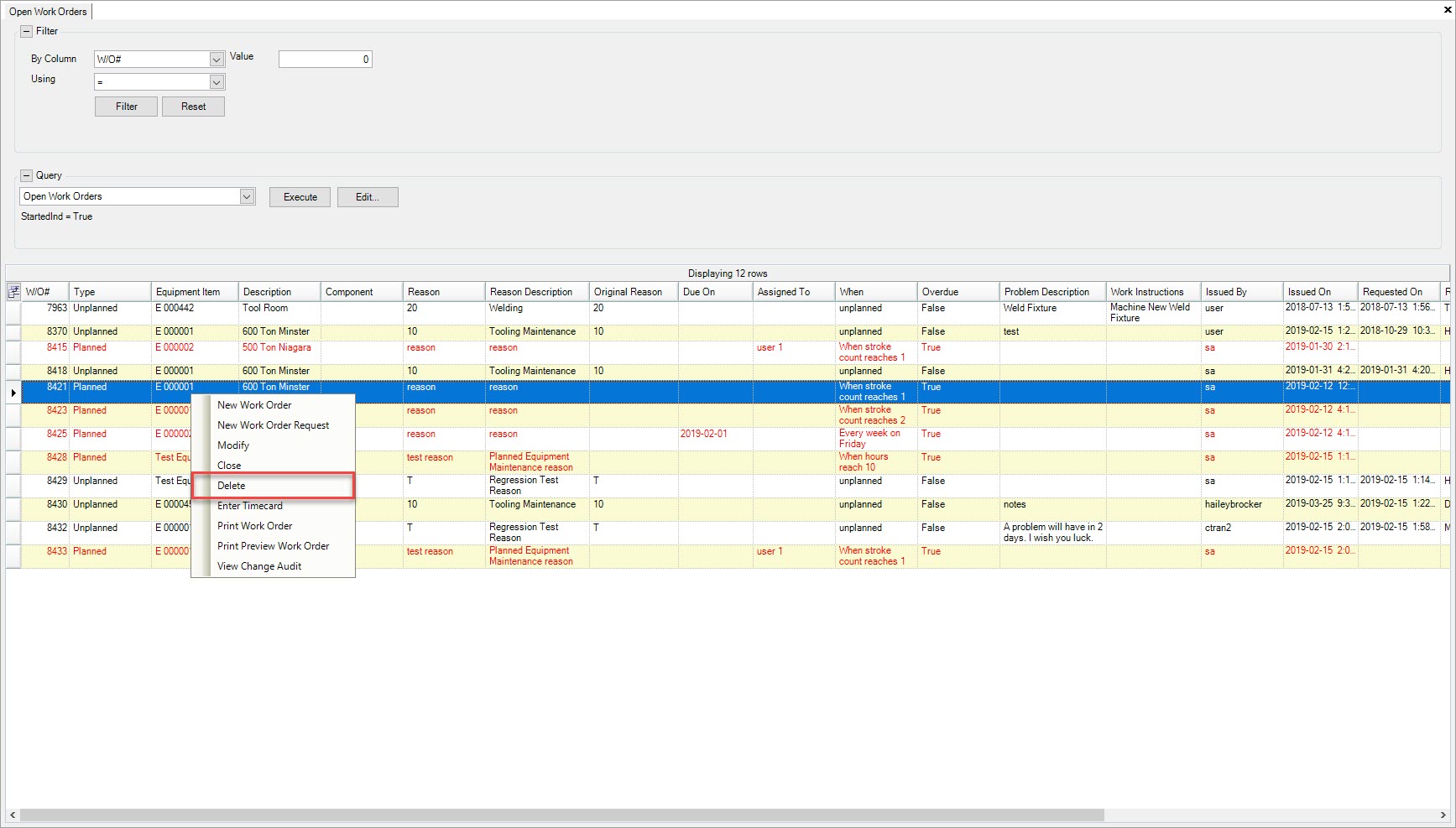Click the Filter button
Screen dimensions: 1456x828
[126, 107]
